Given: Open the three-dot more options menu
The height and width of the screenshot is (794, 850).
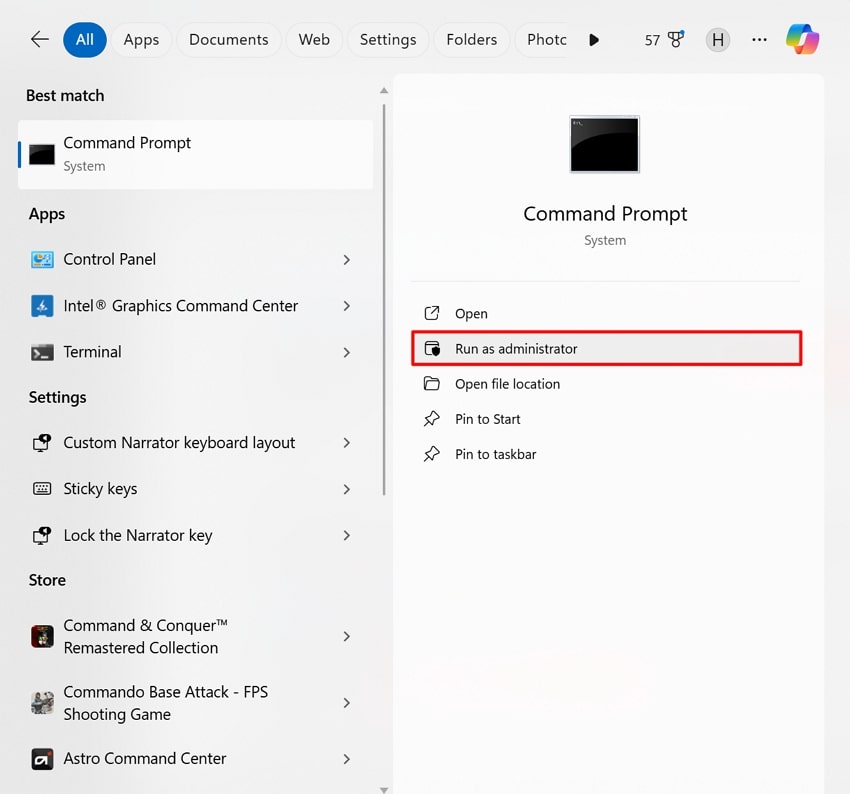Looking at the screenshot, I should [x=759, y=40].
